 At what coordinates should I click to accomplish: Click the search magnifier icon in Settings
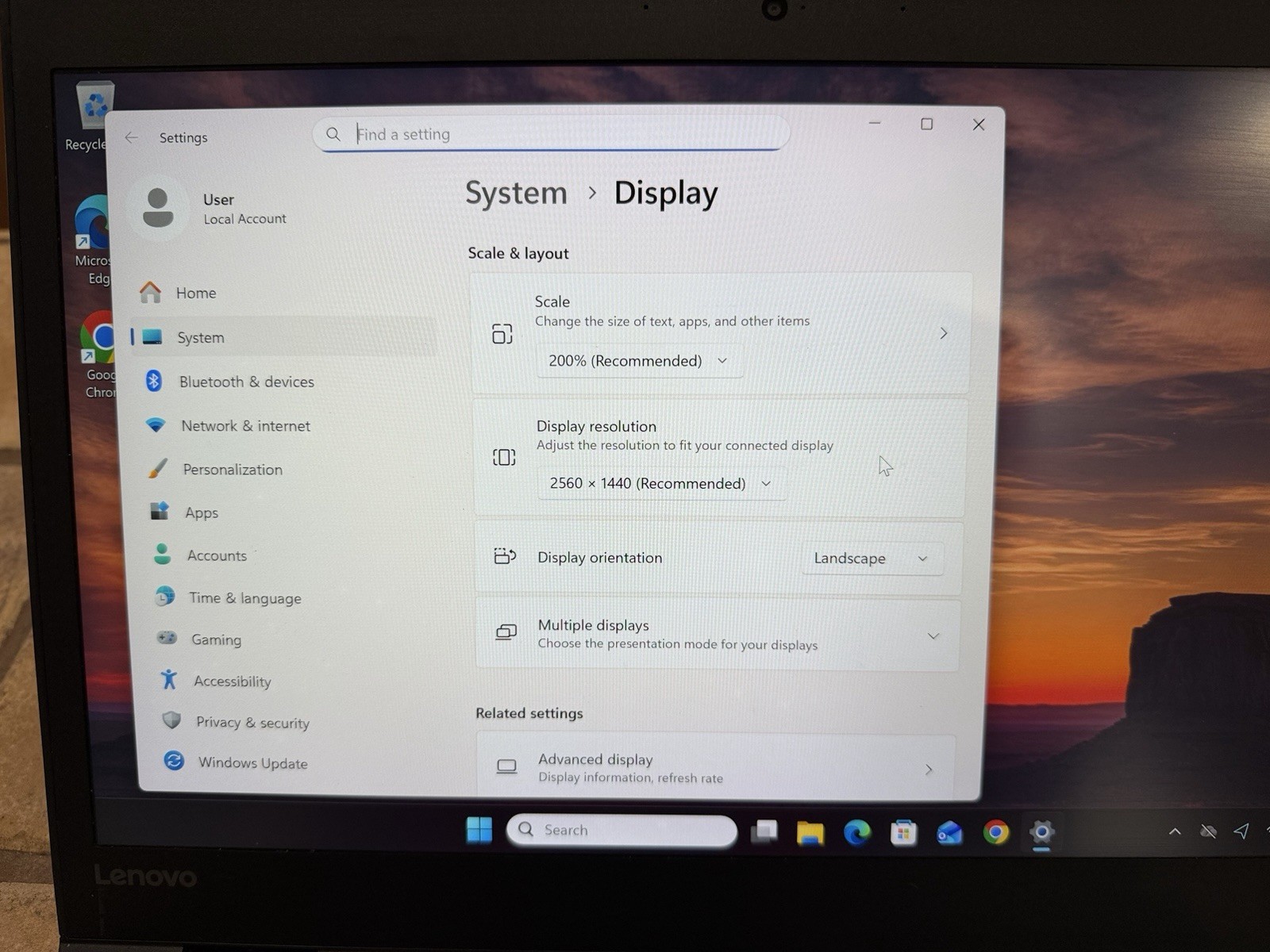pyautogui.click(x=333, y=134)
